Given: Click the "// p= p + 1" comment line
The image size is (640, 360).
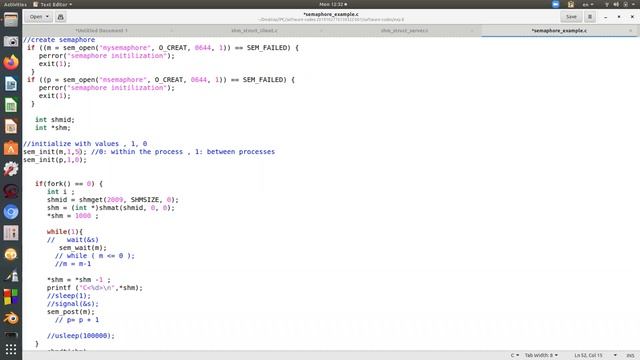Looking at the screenshot, I should pos(77,320).
